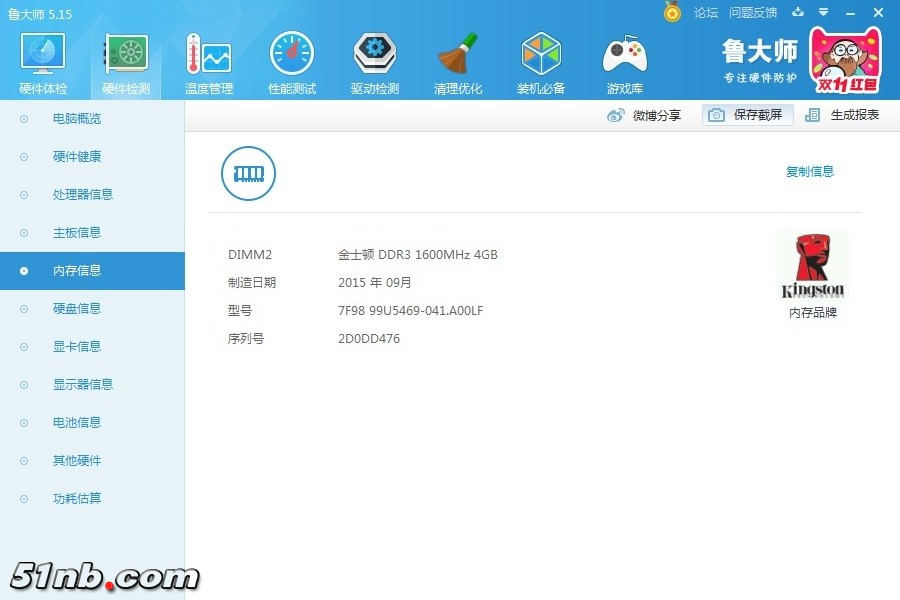Viewport: 900px width, 600px height.
Task: Click the Kingston memory brand logo
Action: click(812, 267)
